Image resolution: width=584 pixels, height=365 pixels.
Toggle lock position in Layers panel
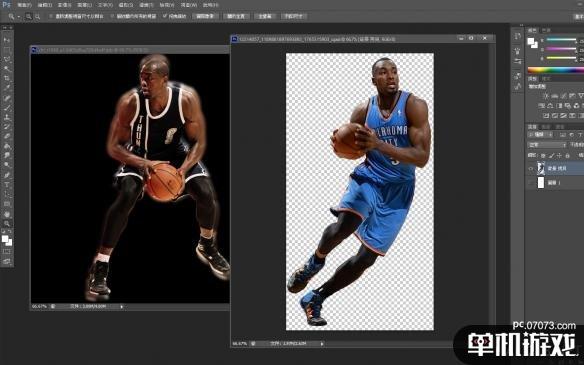tap(559, 155)
